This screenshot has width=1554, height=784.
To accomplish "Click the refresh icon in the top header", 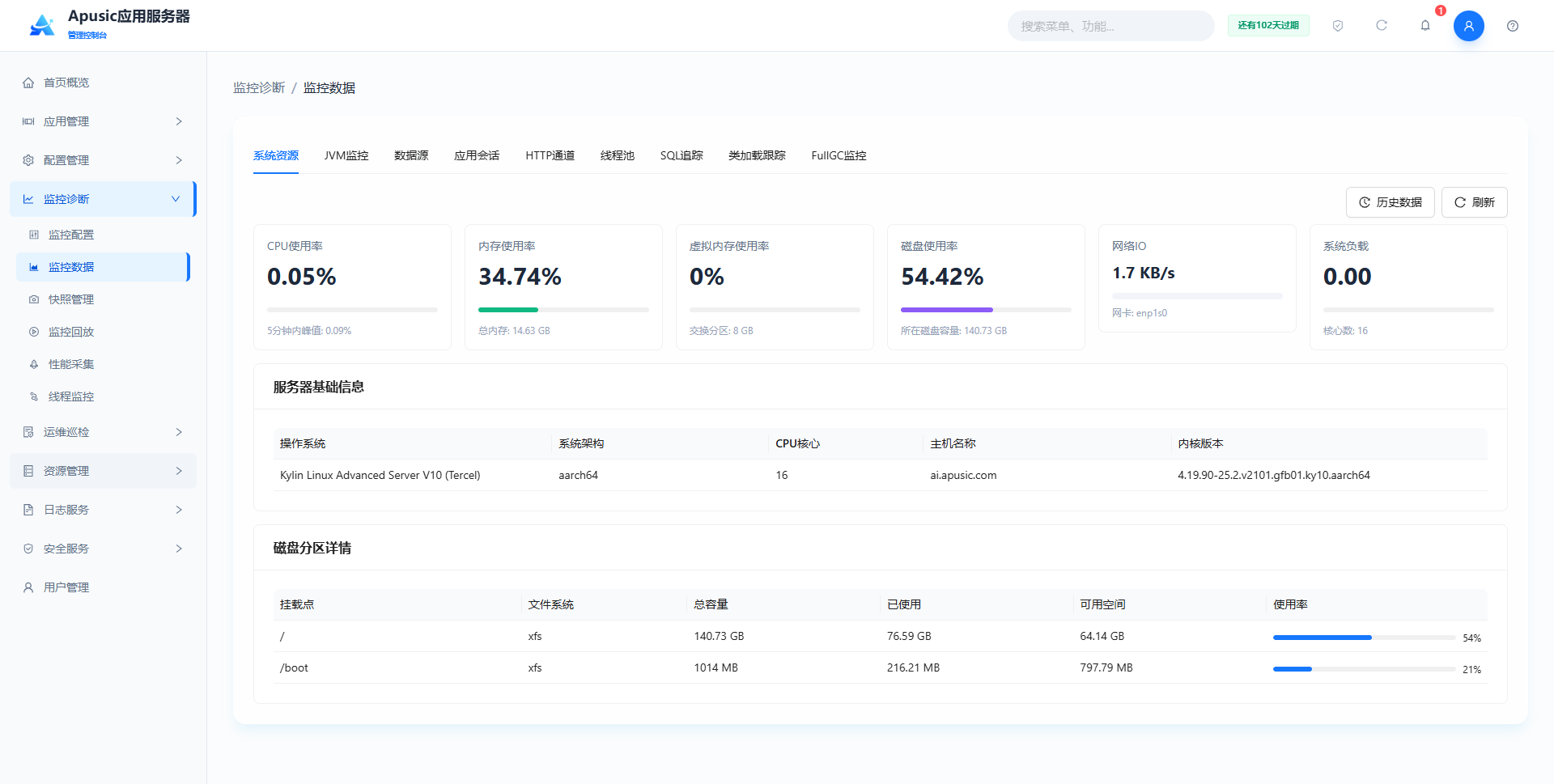I will pos(1382,26).
